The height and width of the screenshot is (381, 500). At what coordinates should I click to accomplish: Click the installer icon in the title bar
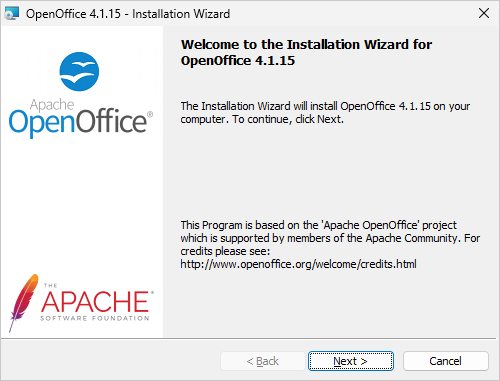(x=12, y=14)
